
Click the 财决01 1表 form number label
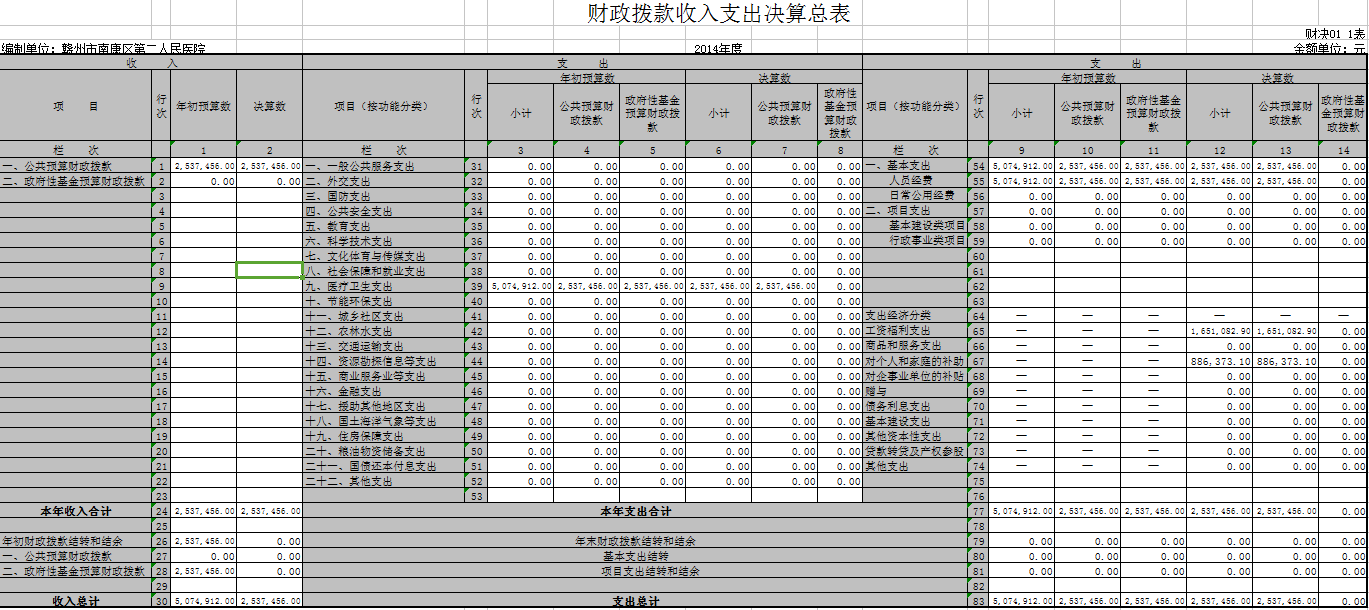tap(1335, 35)
